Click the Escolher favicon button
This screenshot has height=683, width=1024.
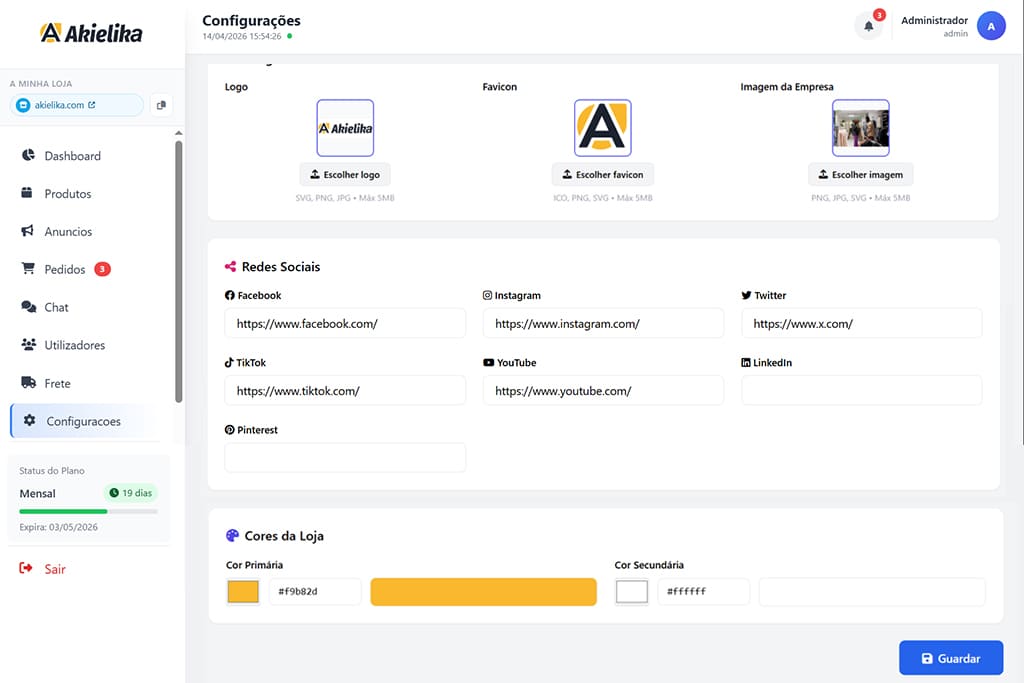pyautogui.click(x=602, y=175)
